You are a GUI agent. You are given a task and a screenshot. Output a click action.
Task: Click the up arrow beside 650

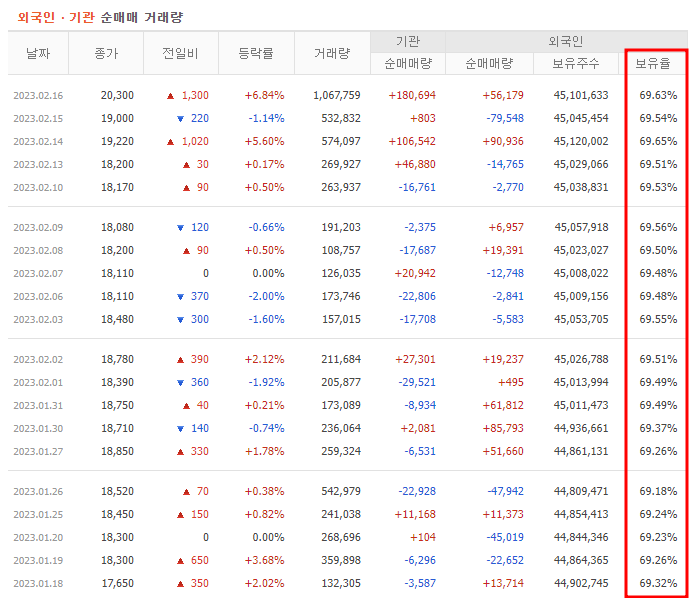[181, 561]
